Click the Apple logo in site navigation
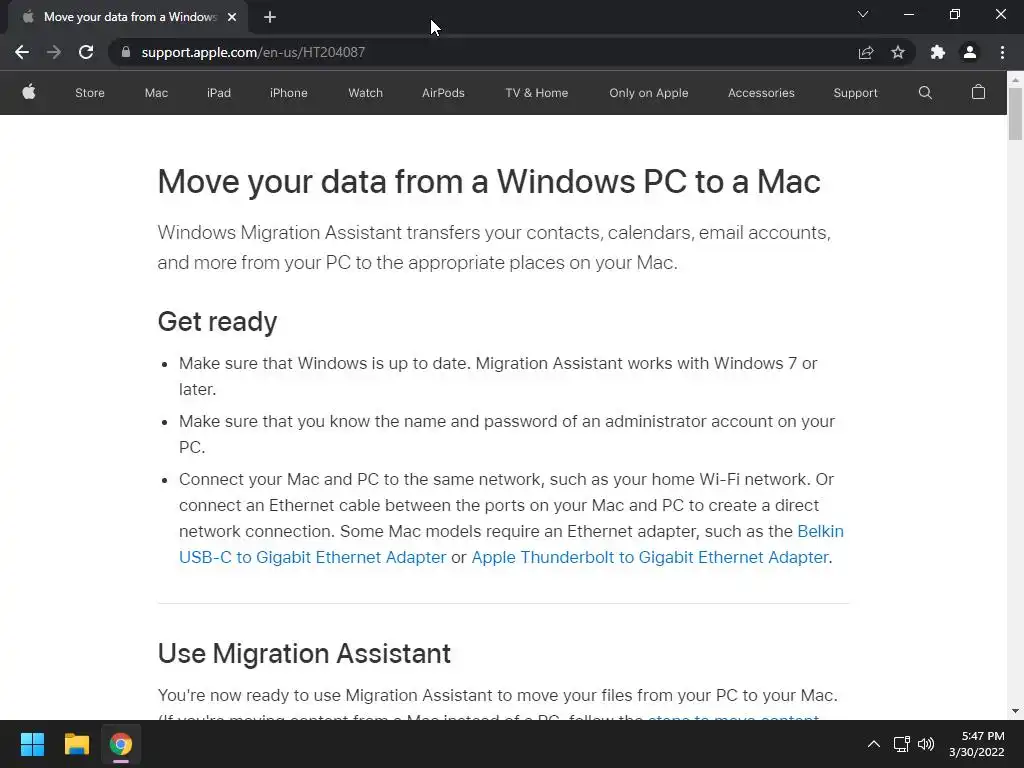The image size is (1024, 768). [29, 92]
